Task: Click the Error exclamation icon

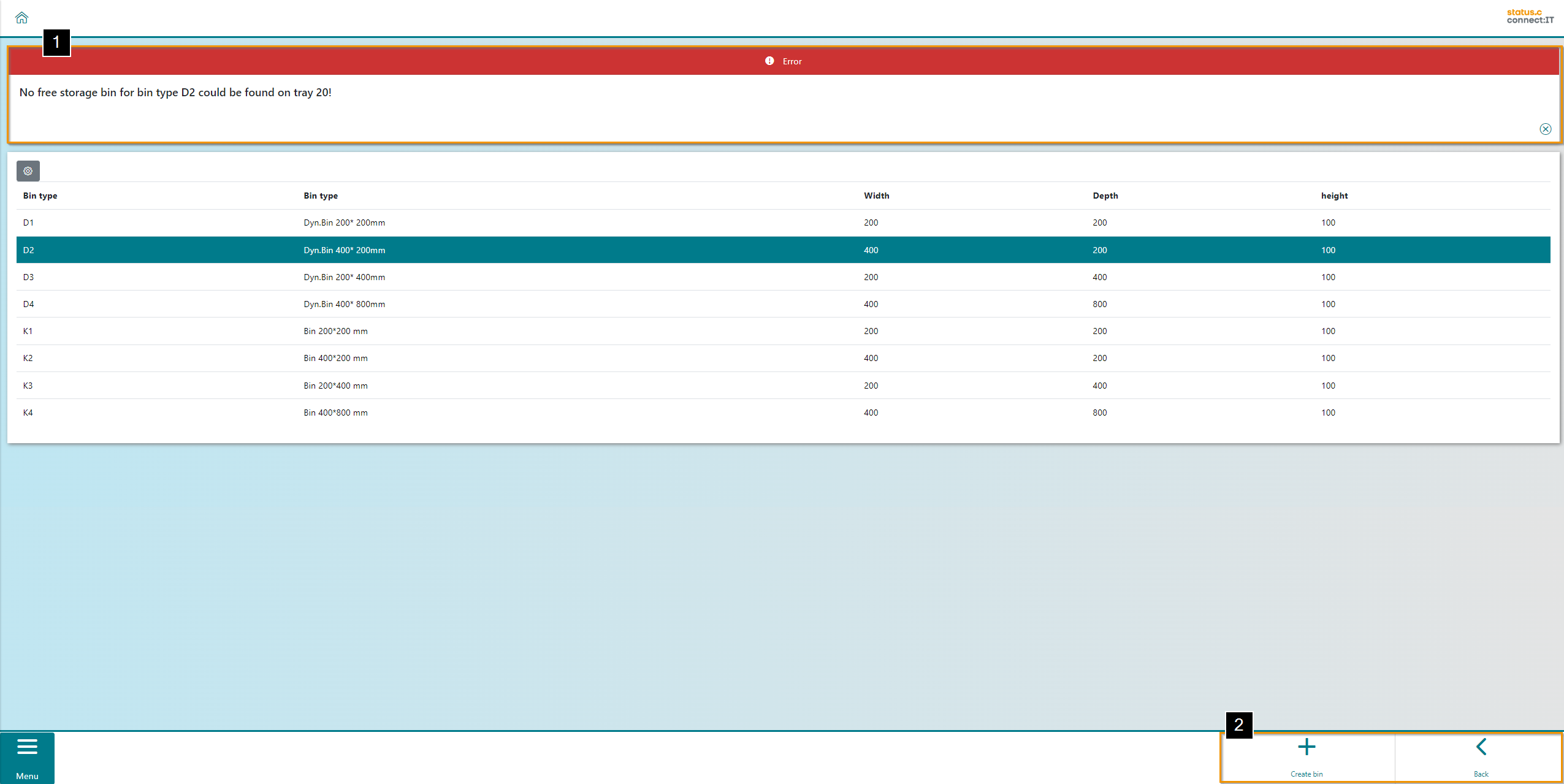Action: pyautogui.click(x=769, y=61)
